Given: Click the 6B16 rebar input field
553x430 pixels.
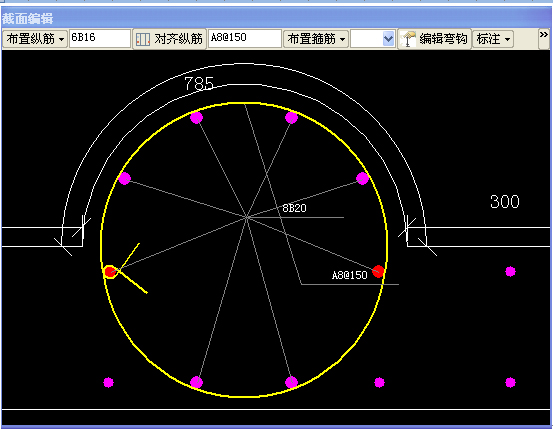Looking at the screenshot, I should pos(100,38).
